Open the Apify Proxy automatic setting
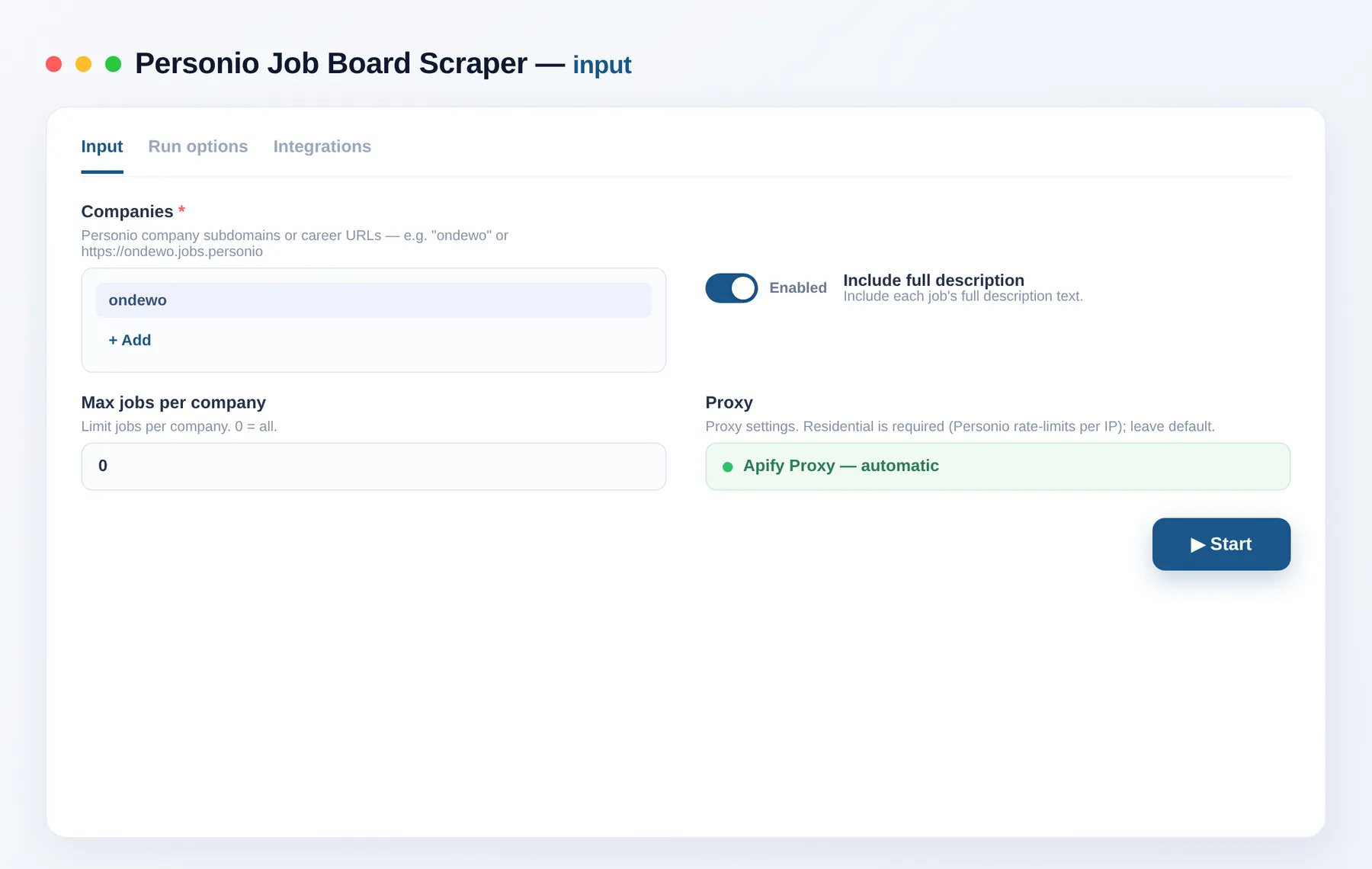 (x=998, y=467)
